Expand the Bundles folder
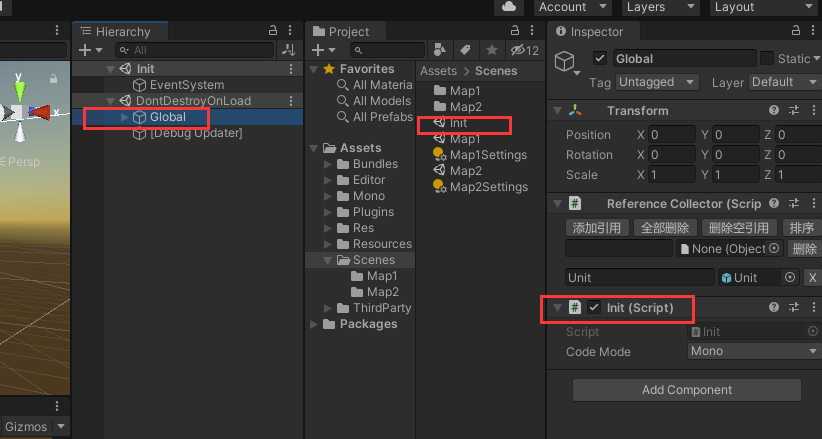 (x=328, y=164)
